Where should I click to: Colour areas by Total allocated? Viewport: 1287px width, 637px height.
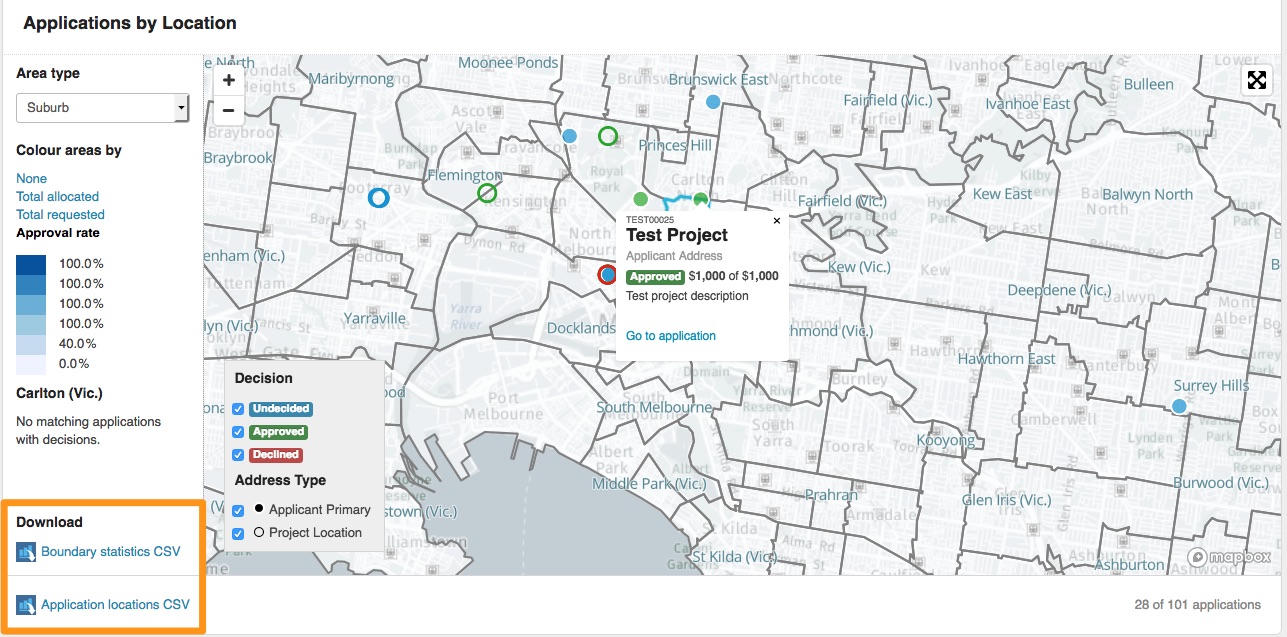(x=57, y=197)
